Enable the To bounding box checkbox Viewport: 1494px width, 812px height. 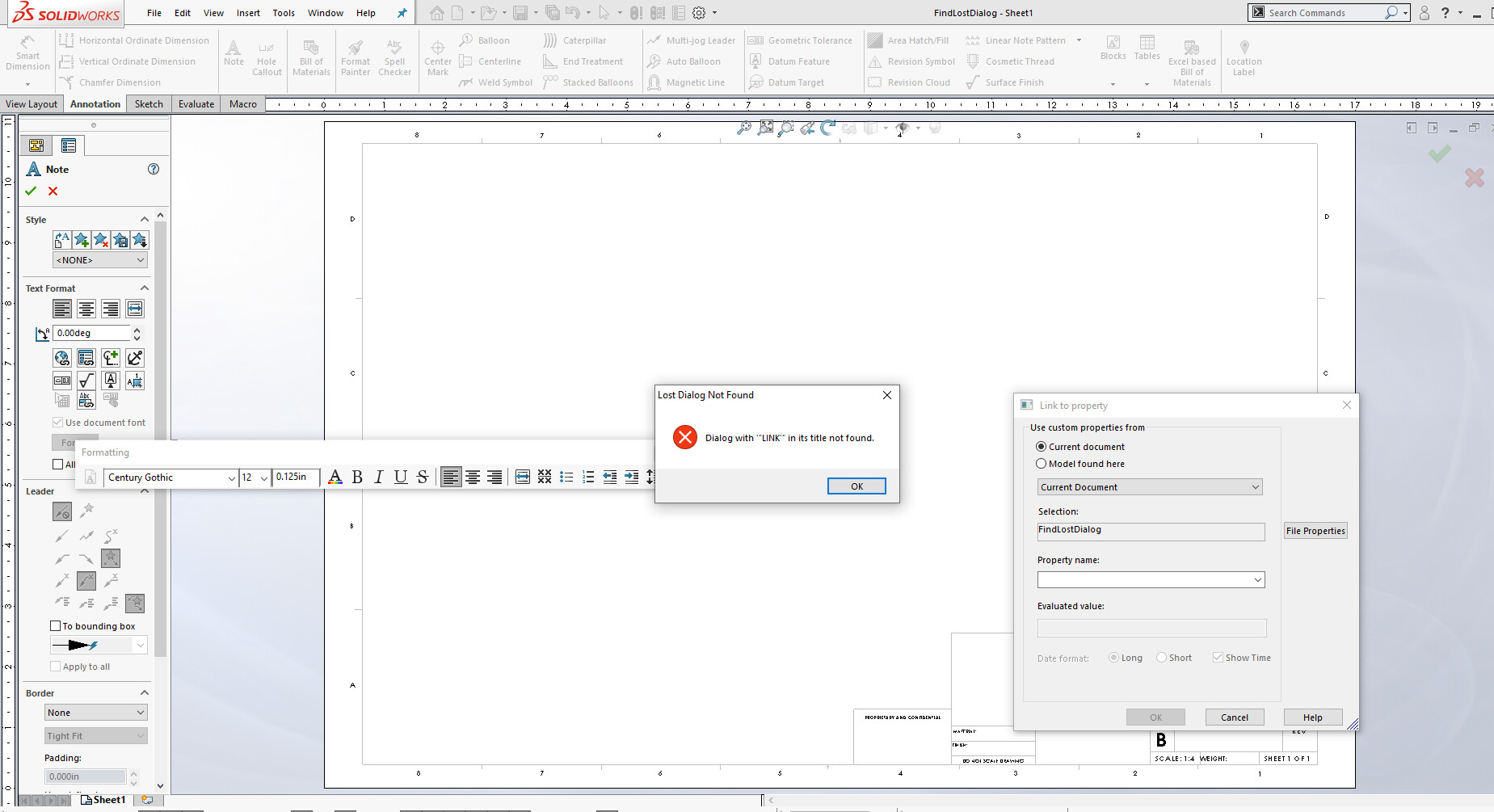(x=56, y=626)
